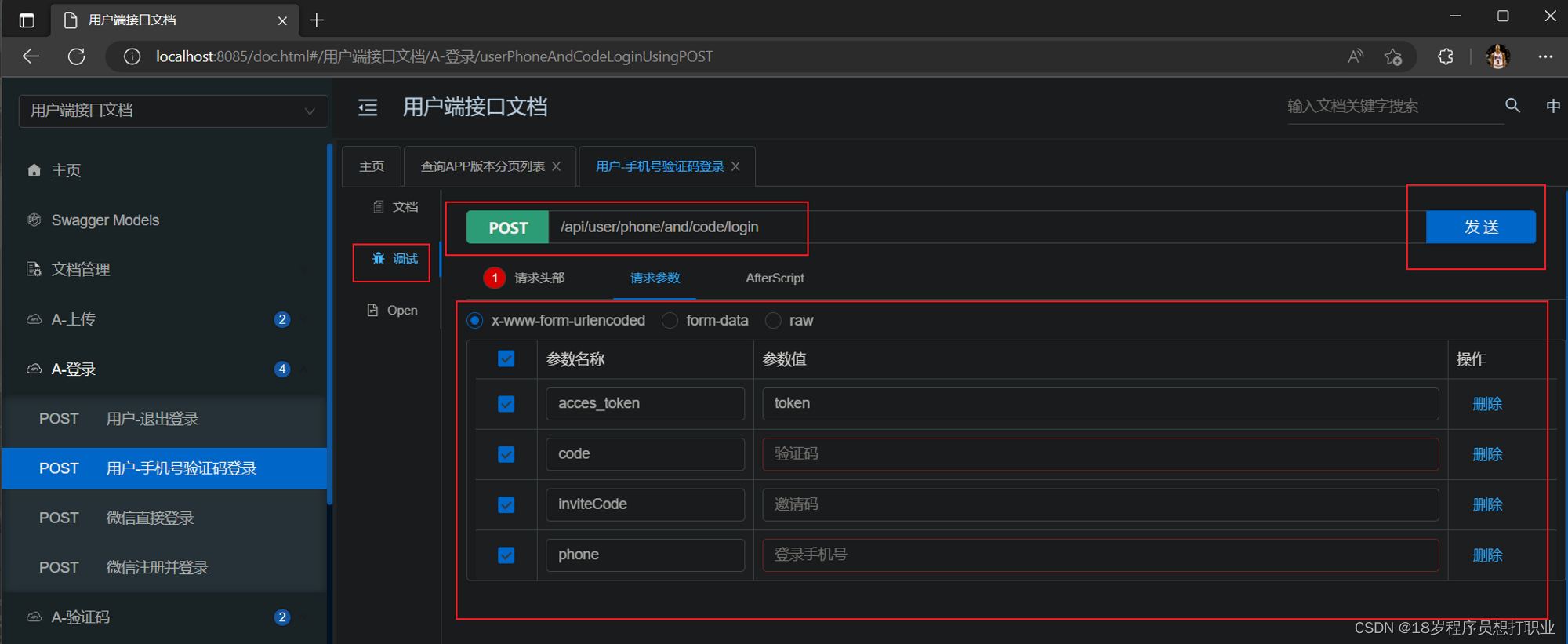Click the 邀请码 value input field

point(1100,504)
